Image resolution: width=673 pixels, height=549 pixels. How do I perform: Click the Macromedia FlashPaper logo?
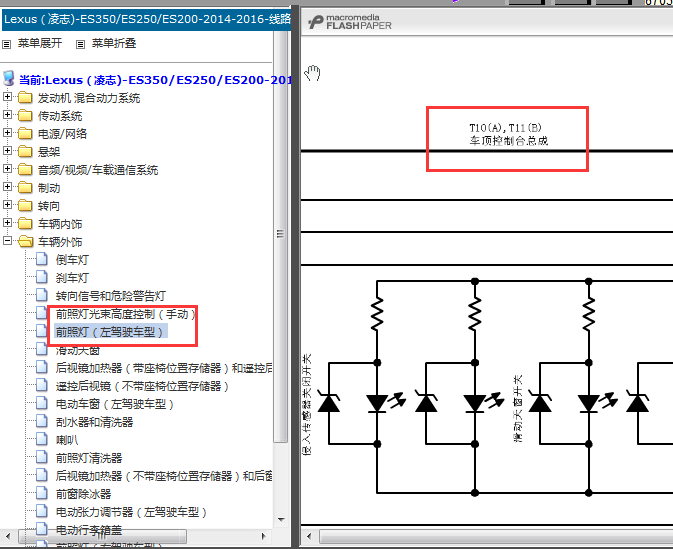click(350, 22)
